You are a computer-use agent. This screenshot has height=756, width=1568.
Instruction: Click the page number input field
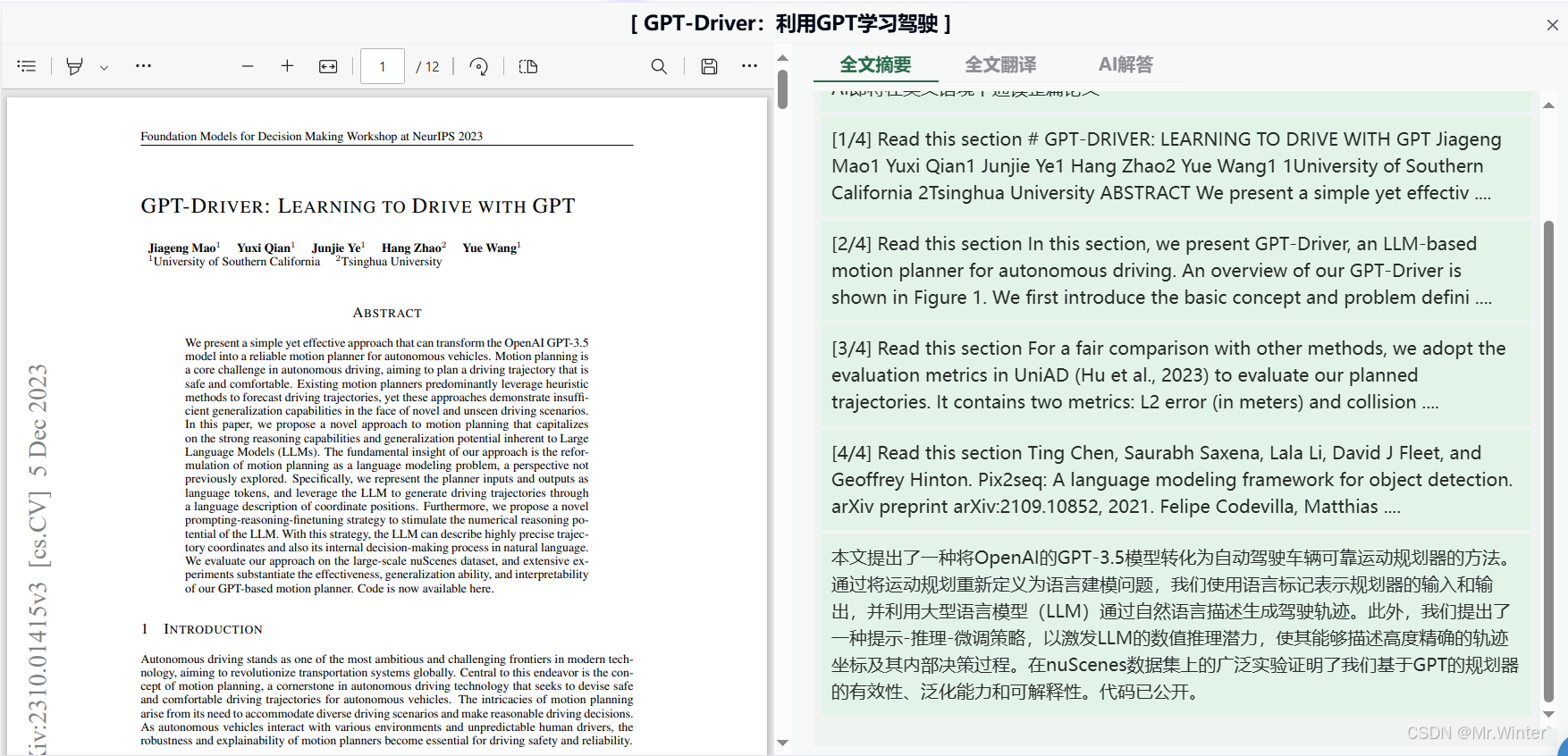pos(383,66)
